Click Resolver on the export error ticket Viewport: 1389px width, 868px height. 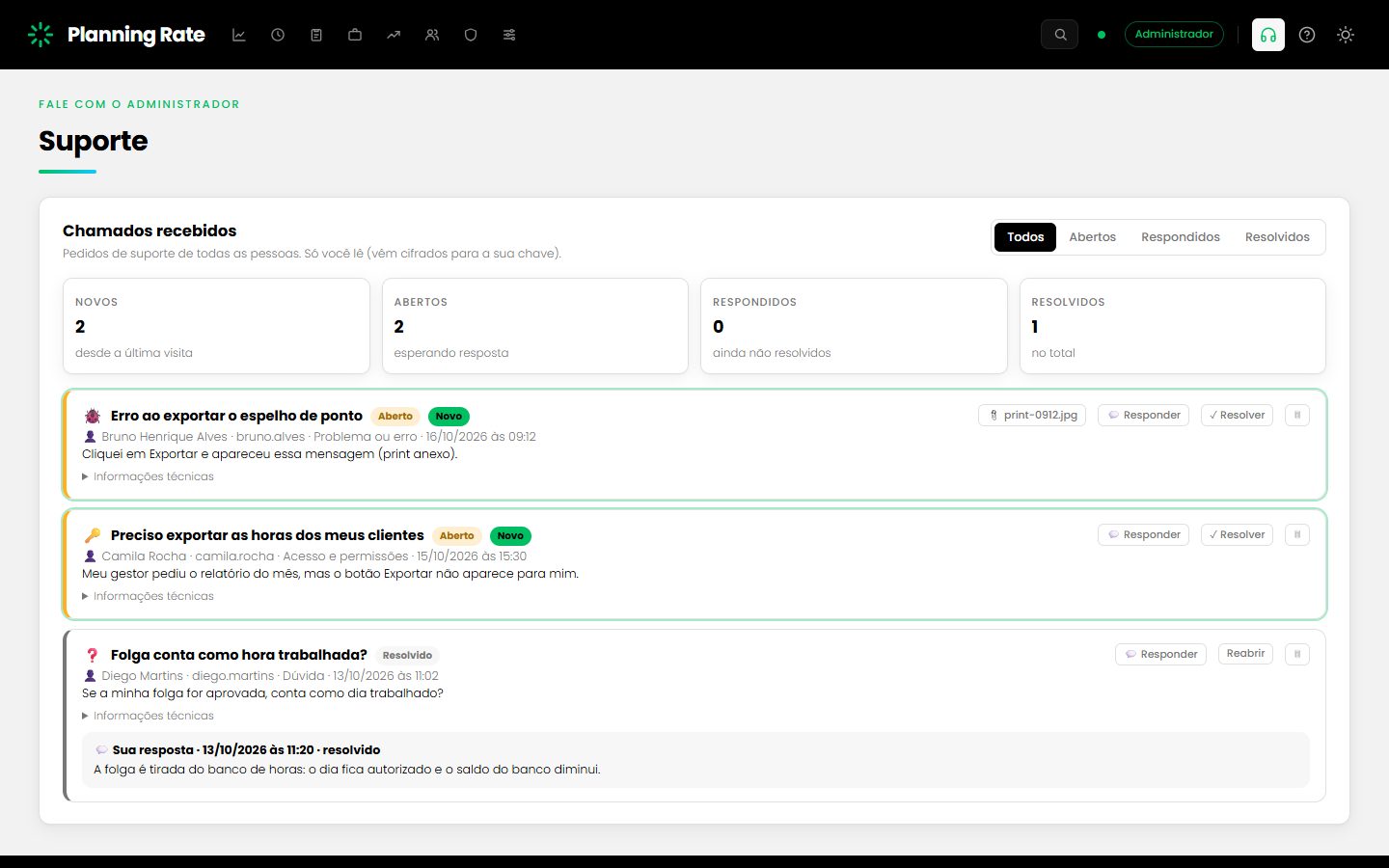[1237, 416]
